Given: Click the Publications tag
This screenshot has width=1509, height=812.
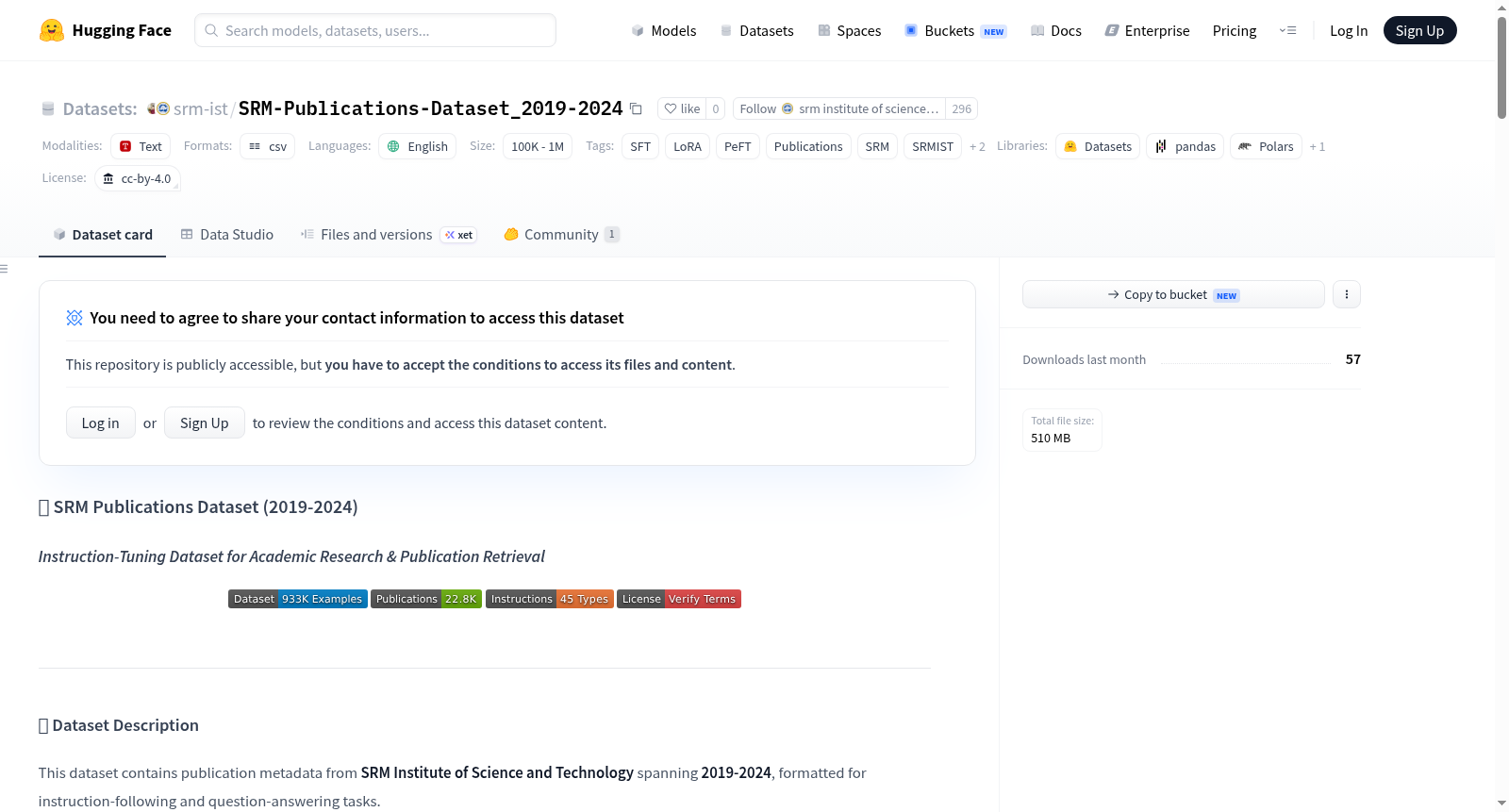Looking at the screenshot, I should tap(808, 146).
